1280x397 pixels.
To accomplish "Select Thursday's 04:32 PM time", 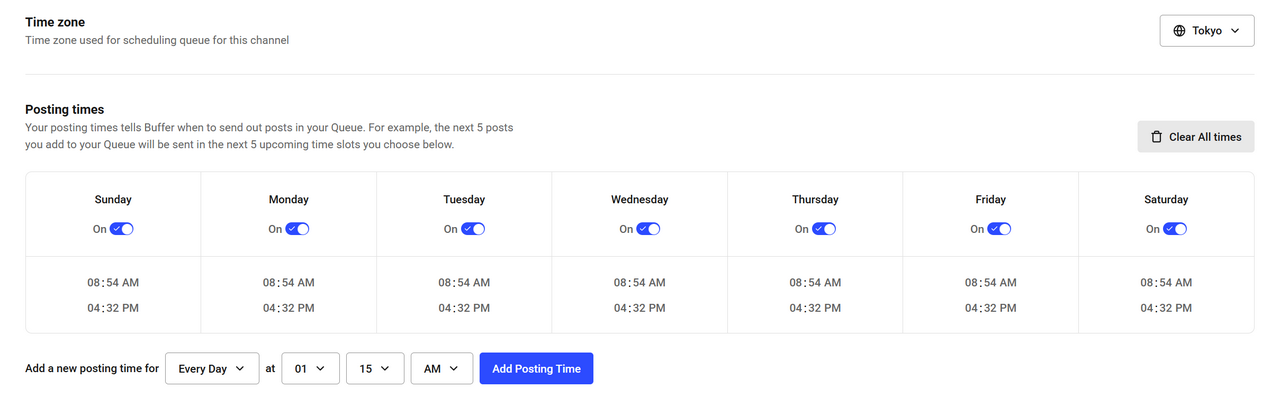I will [815, 308].
